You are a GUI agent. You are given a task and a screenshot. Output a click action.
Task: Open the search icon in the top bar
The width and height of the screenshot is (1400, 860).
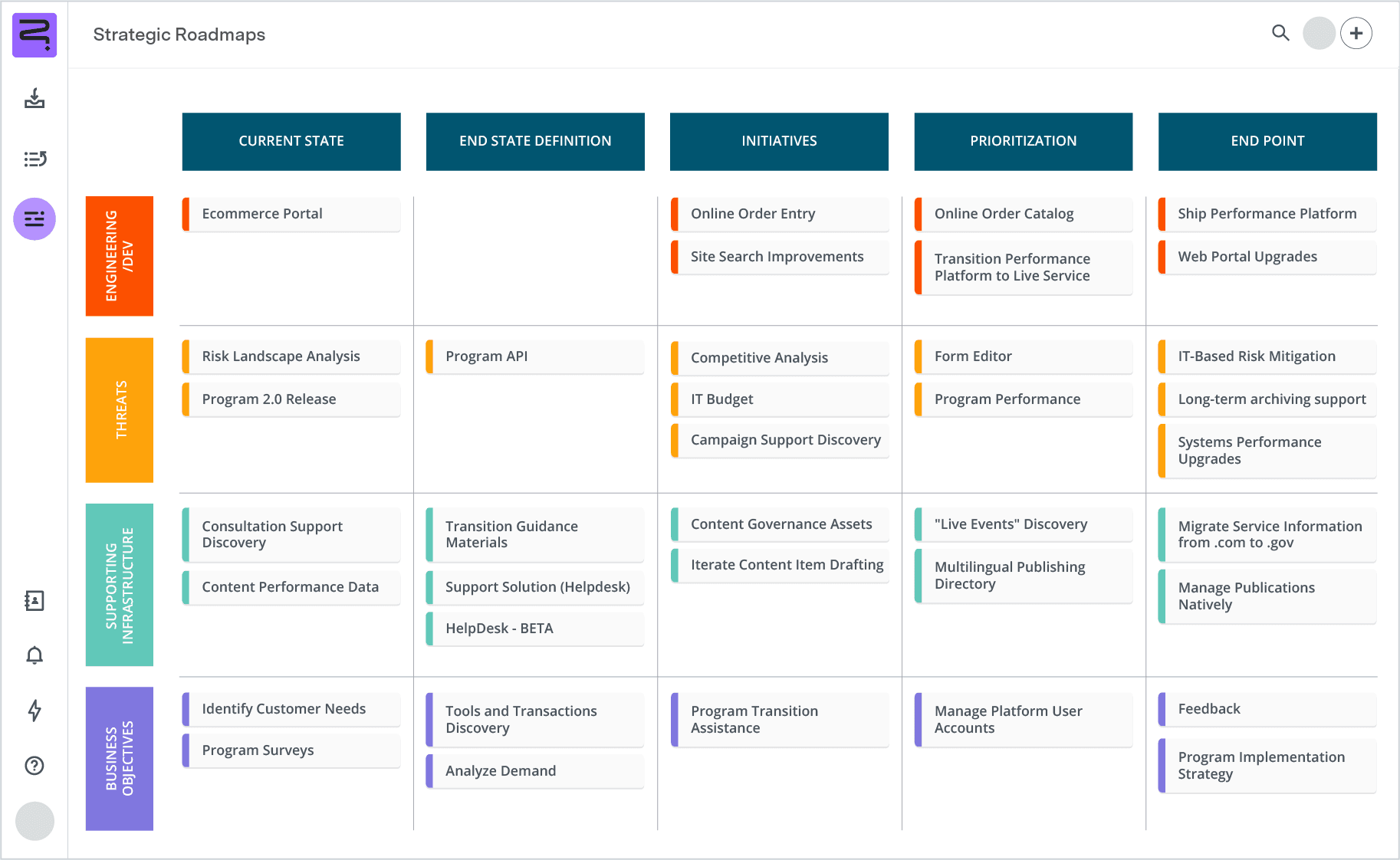tap(1280, 34)
